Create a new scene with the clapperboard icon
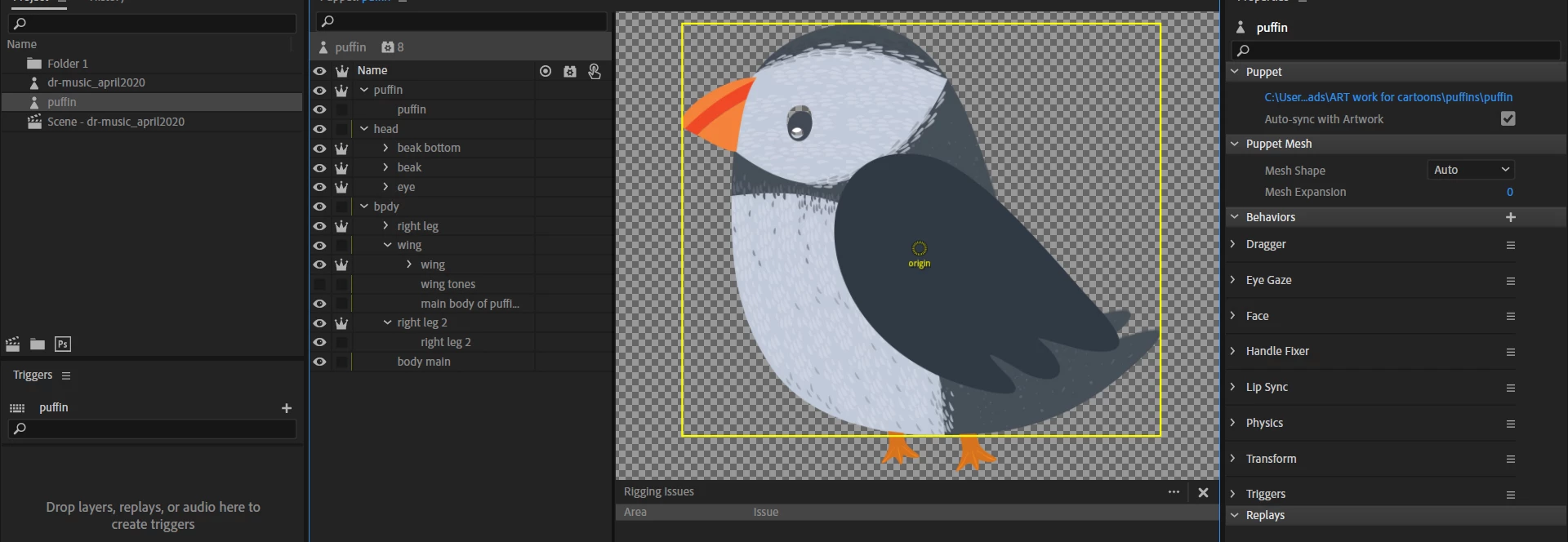Viewport: 1568px width, 542px height. (x=13, y=344)
